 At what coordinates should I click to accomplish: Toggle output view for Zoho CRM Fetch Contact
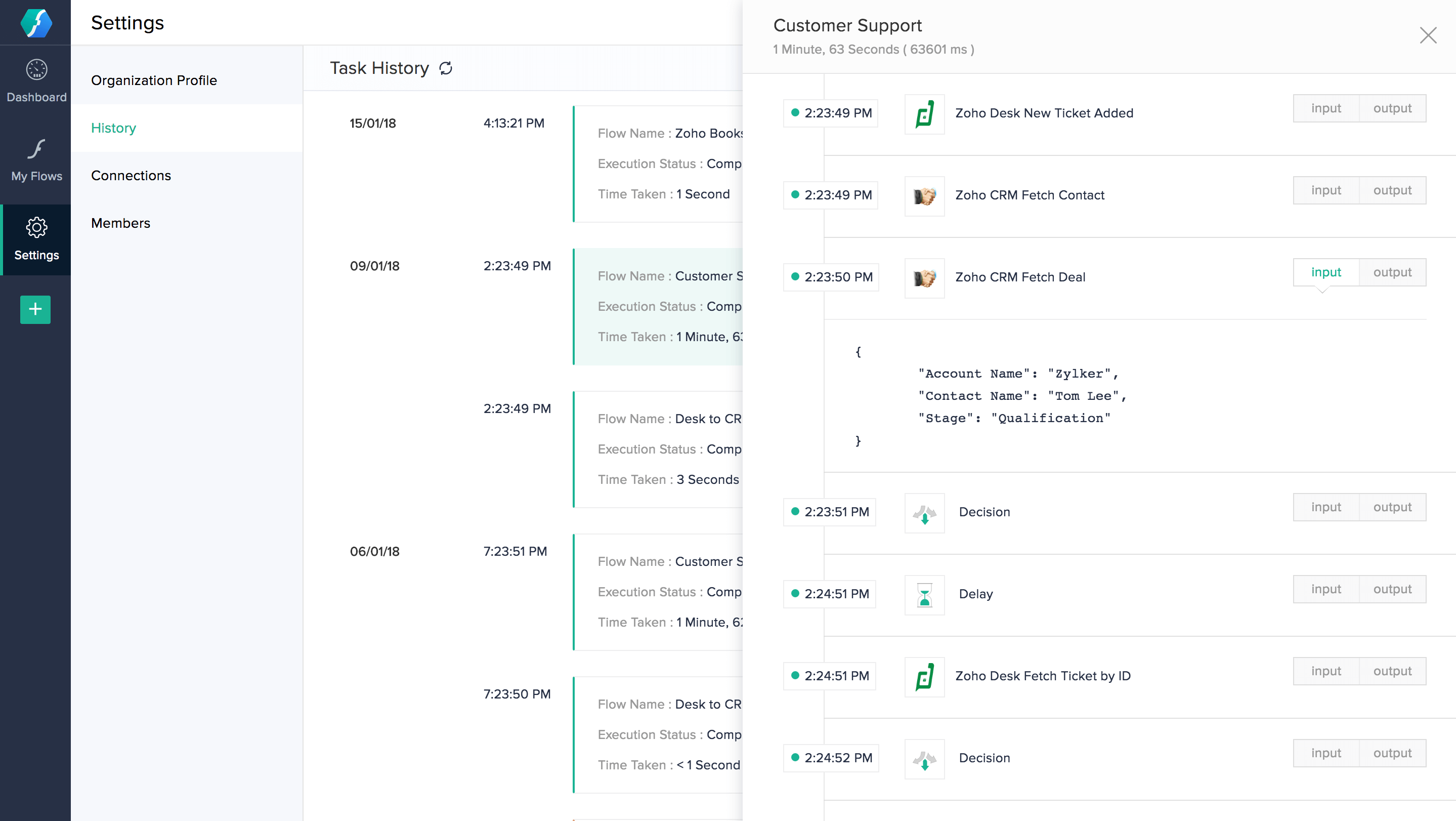[x=1392, y=190]
